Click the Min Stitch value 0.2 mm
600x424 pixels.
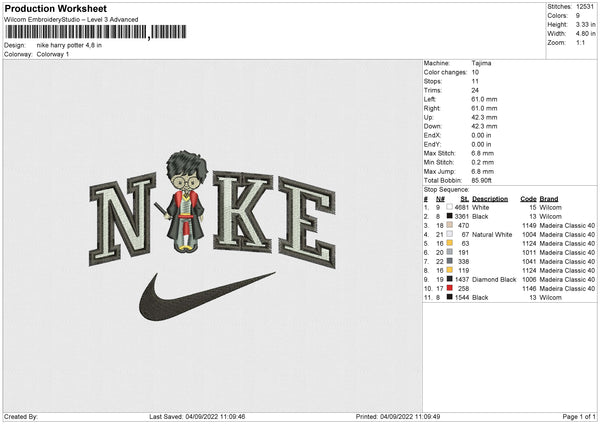coord(483,162)
